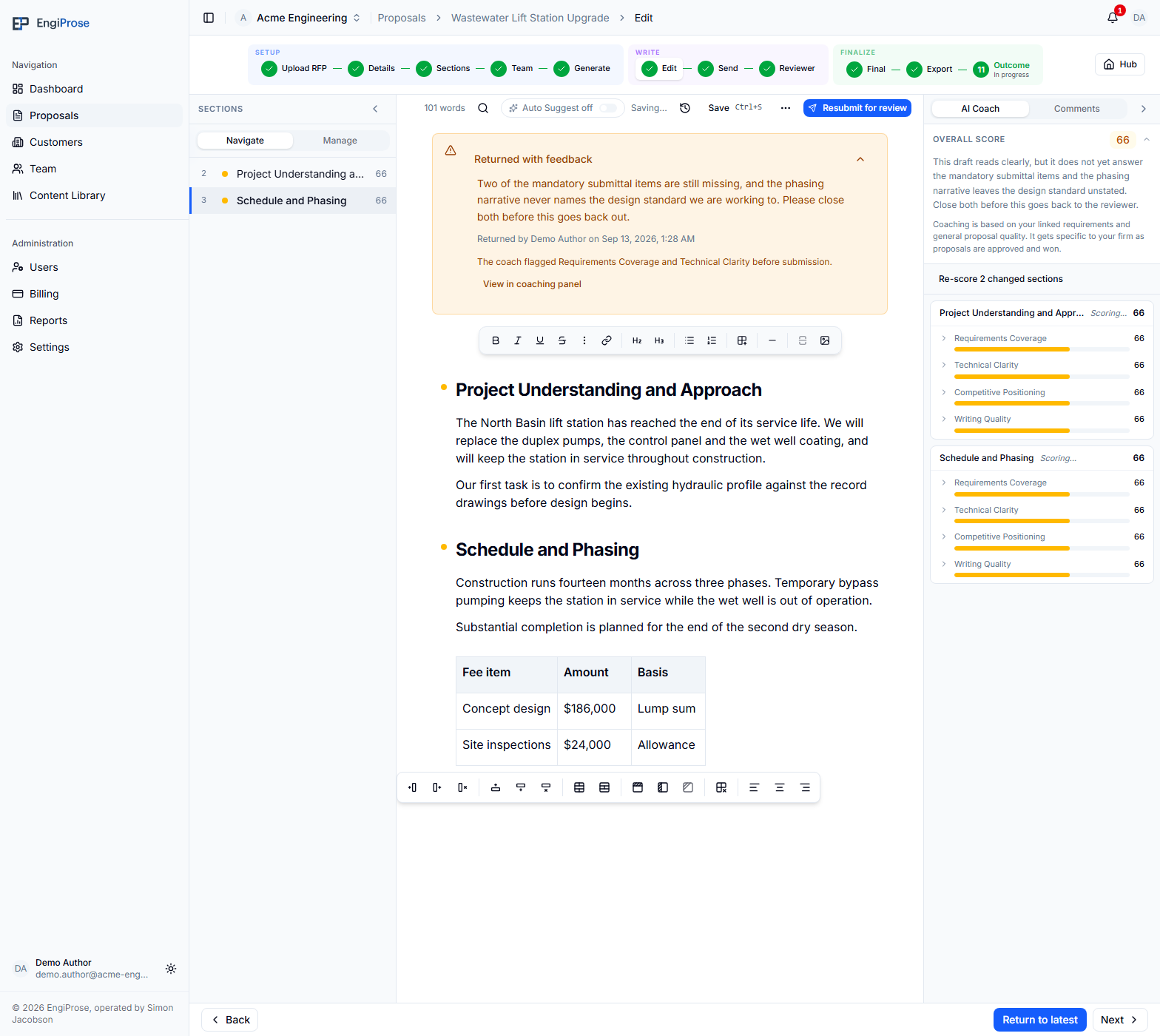
Task: Switch the sections list to Manage mode
Action: [340, 141]
